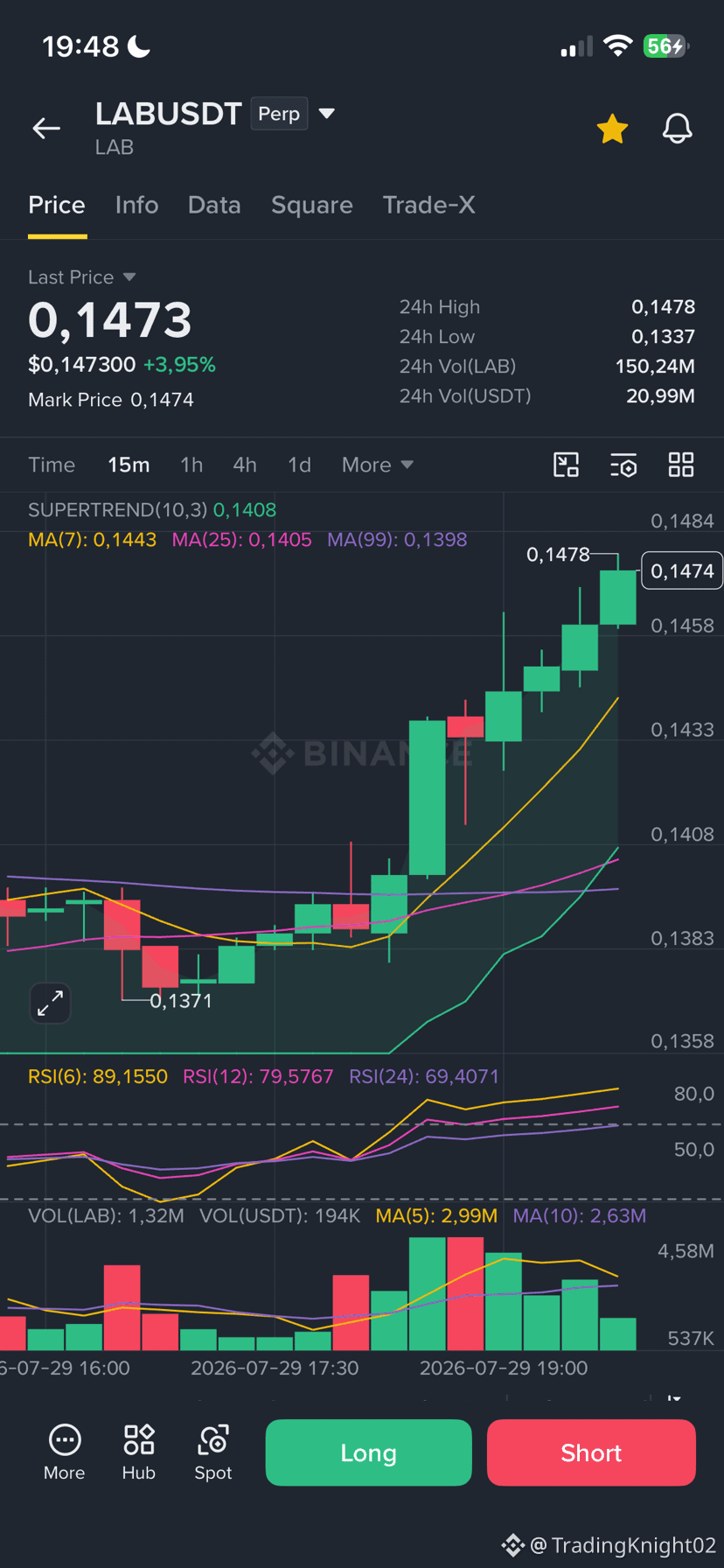Tap the cellular signal bars icon
This screenshot has width=724, height=1568.
(x=576, y=46)
